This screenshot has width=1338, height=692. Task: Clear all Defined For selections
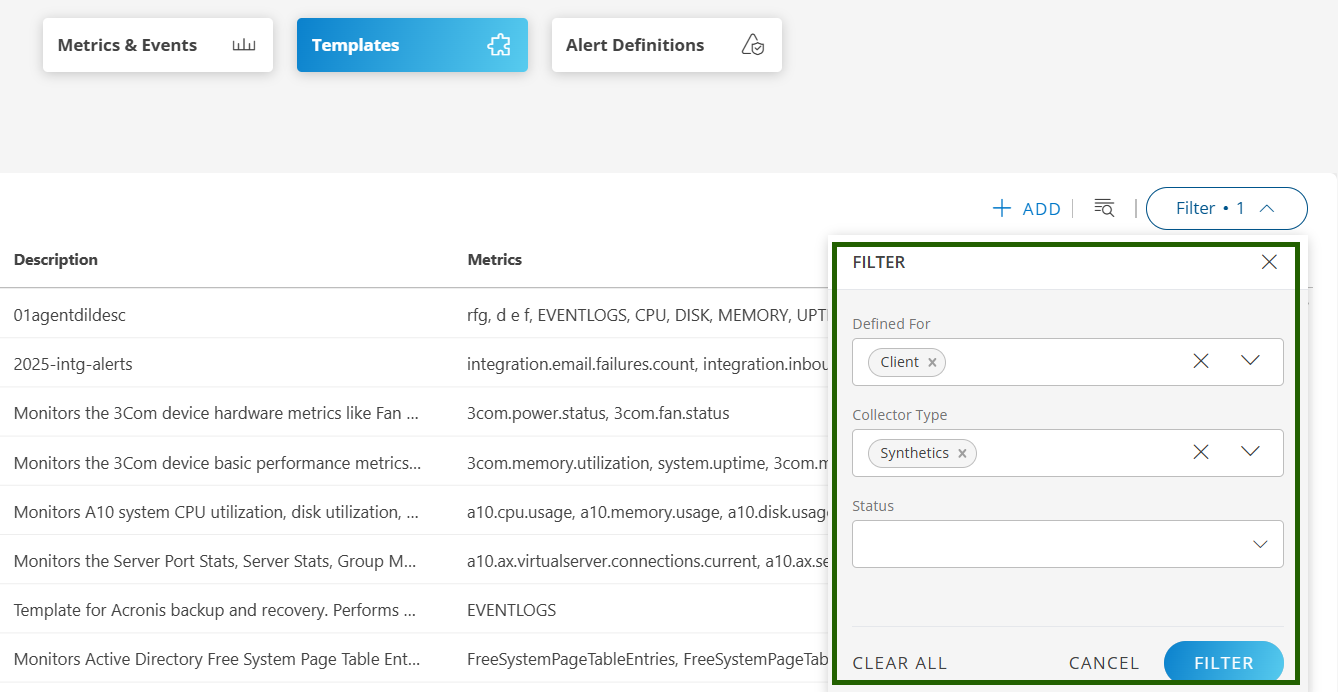pos(1201,361)
